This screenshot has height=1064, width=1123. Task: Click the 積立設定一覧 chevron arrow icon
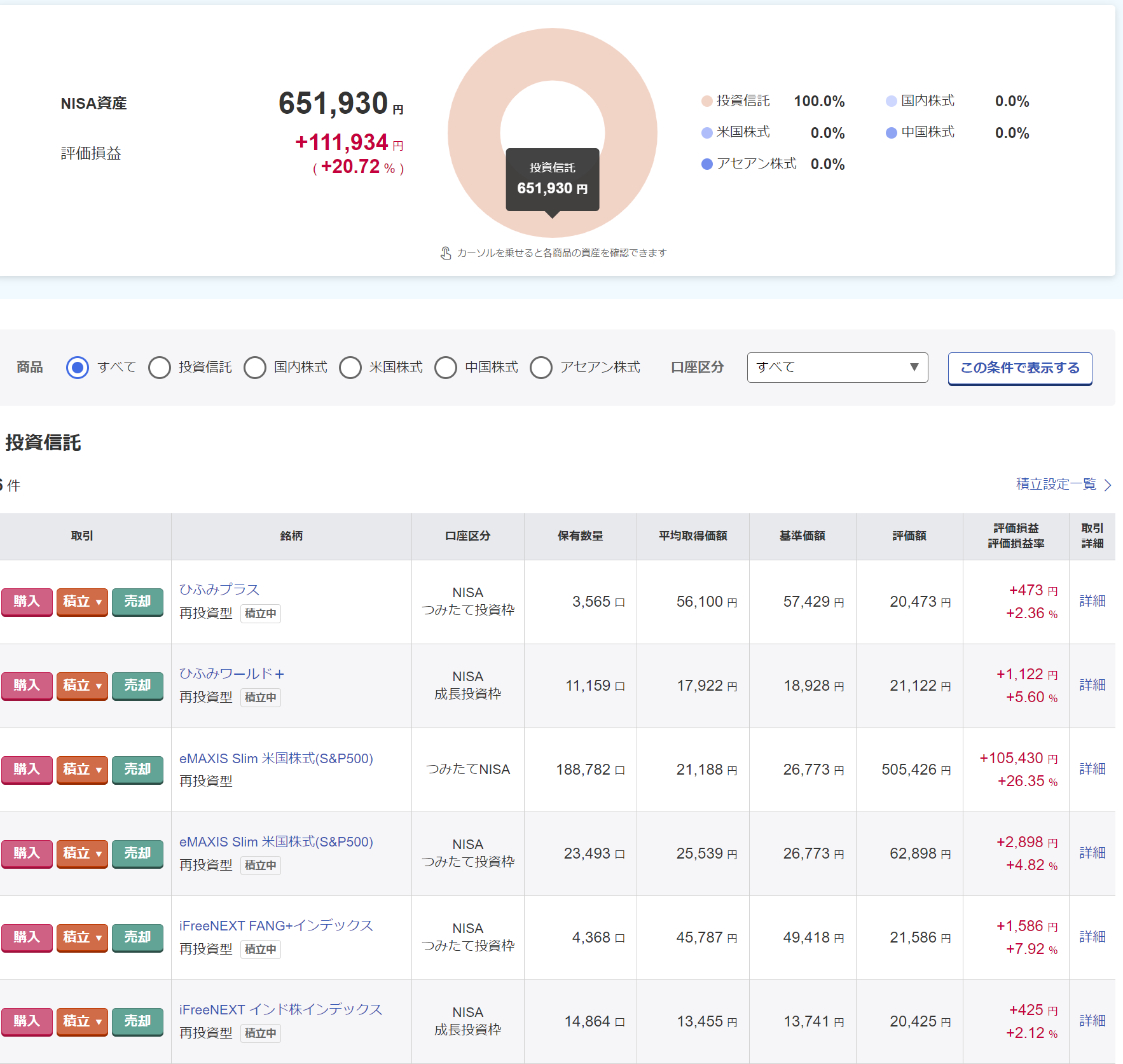[x=1108, y=485]
